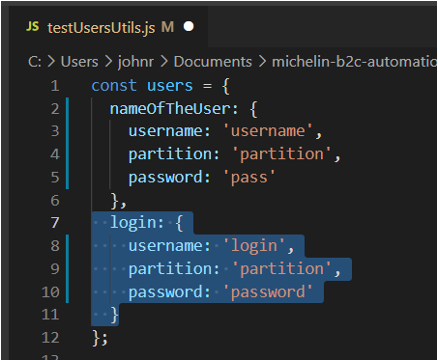Click the JS file icon on tab
Image resolution: width=438 pixels, height=360 pixels.
pyautogui.click(x=33, y=27)
